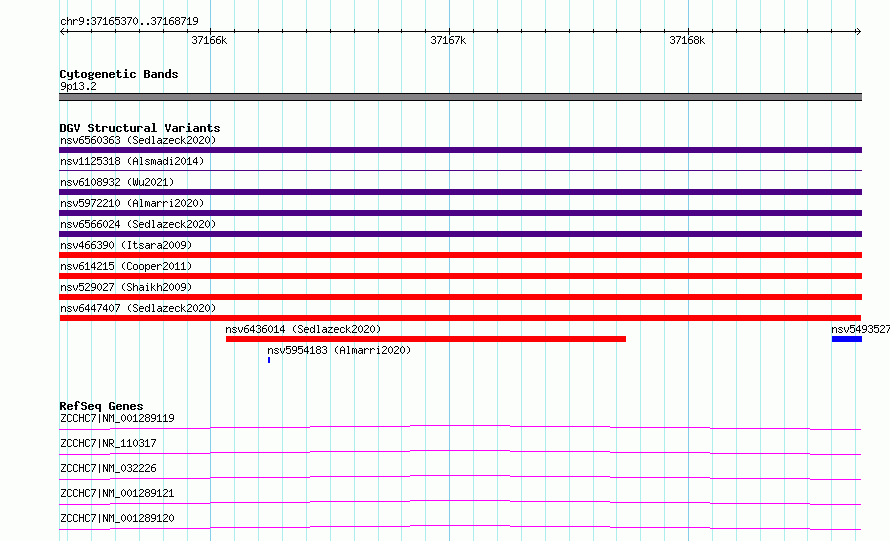This screenshot has width=890, height=541.
Task: Click the Cytogenetic Bands track title
Action: pyautogui.click(x=119, y=74)
